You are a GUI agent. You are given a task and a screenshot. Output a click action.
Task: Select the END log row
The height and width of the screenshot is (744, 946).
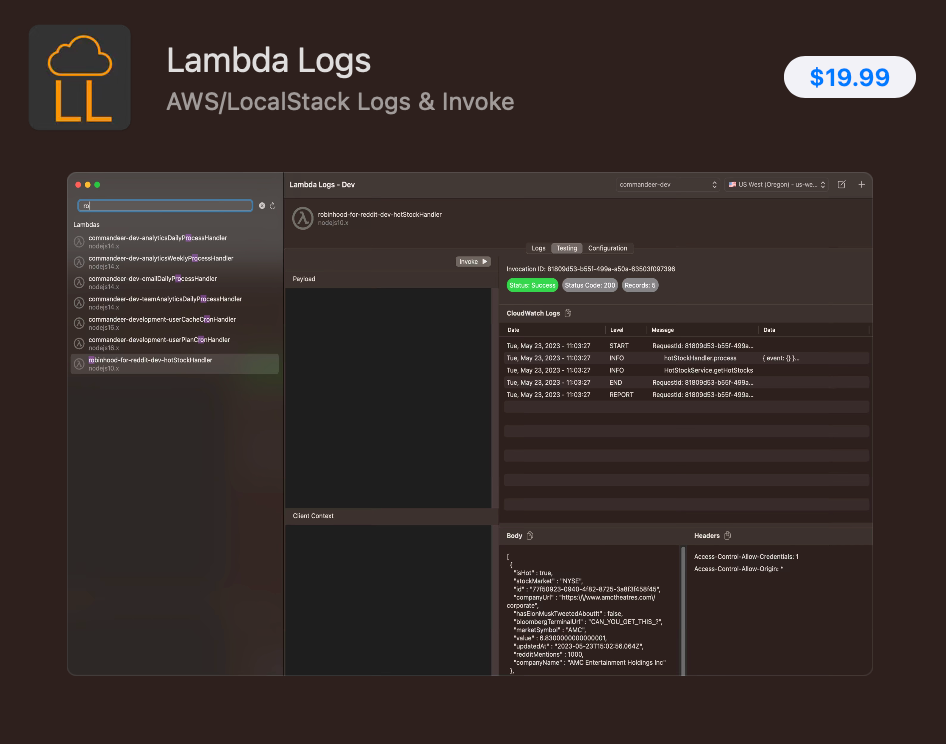(x=687, y=383)
